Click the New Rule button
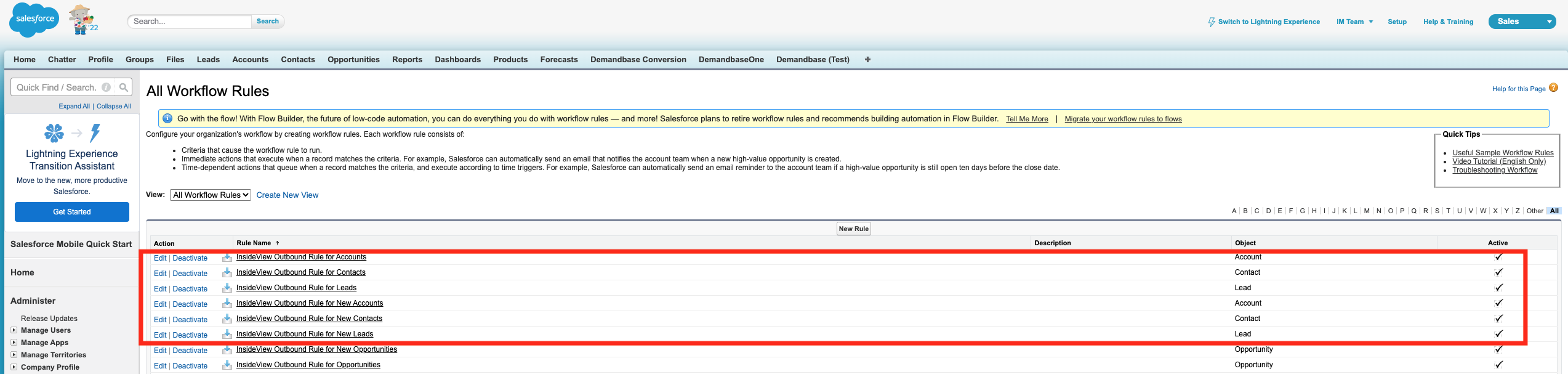Image resolution: width=1568 pixels, height=374 pixels. 853,229
